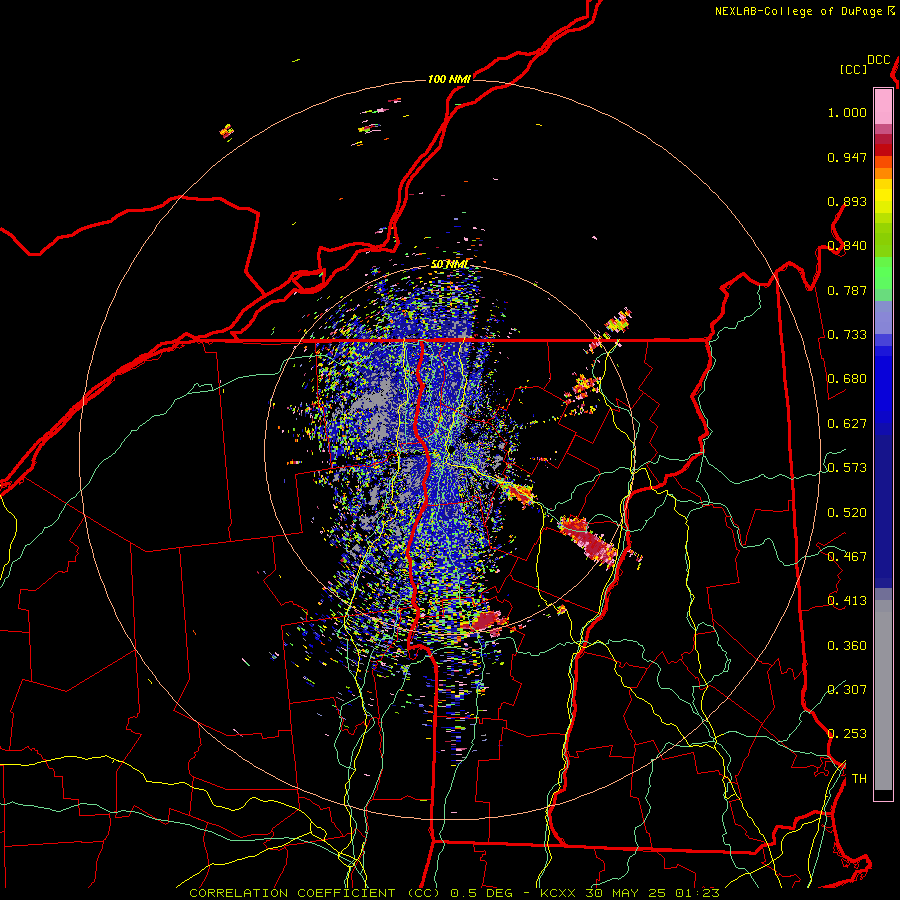Pick the yellow swatch in color bar
The height and width of the screenshot is (900, 900).
point(883,196)
